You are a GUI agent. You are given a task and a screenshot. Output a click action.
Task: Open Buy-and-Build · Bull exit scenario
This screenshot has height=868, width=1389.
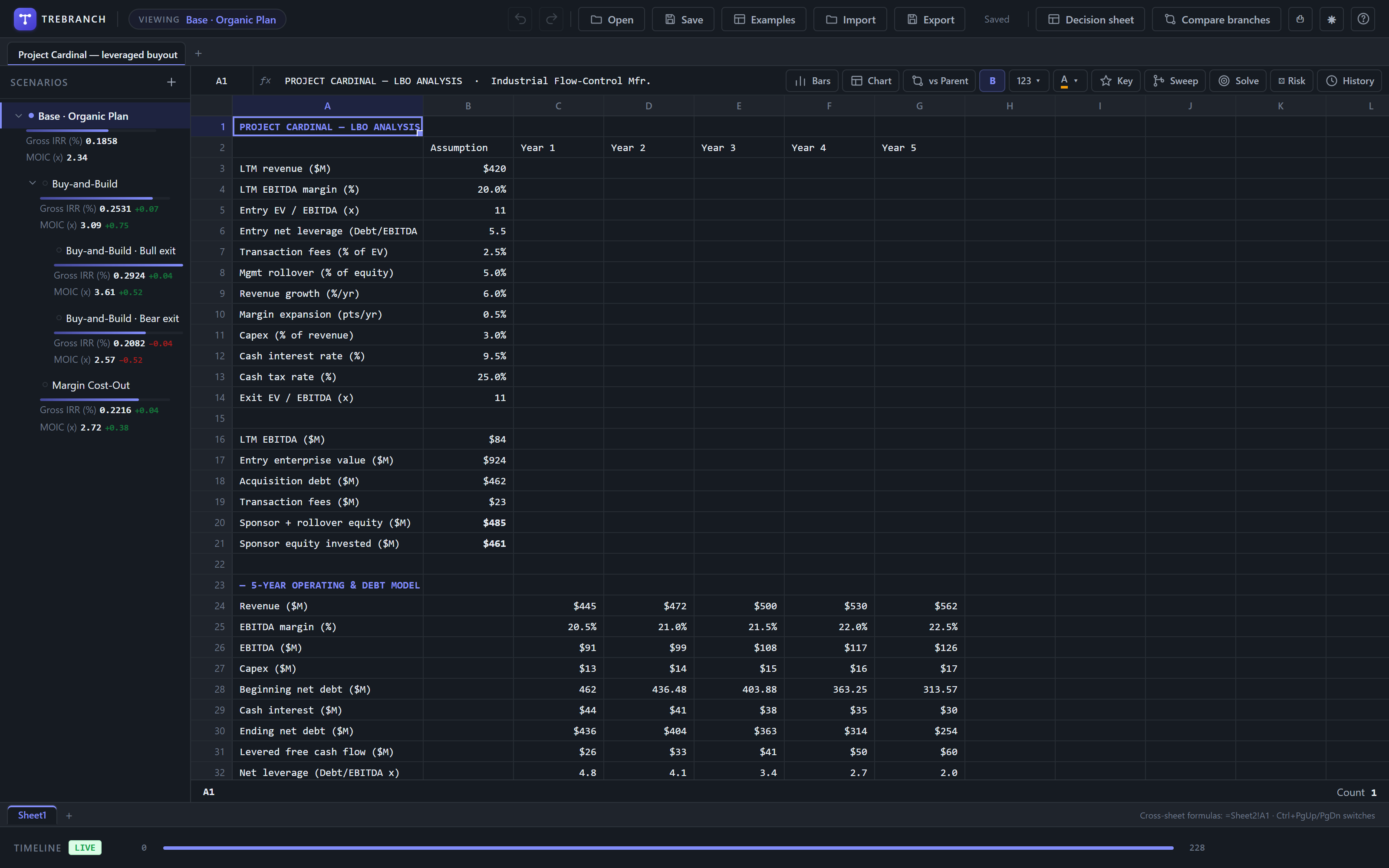(x=121, y=251)
